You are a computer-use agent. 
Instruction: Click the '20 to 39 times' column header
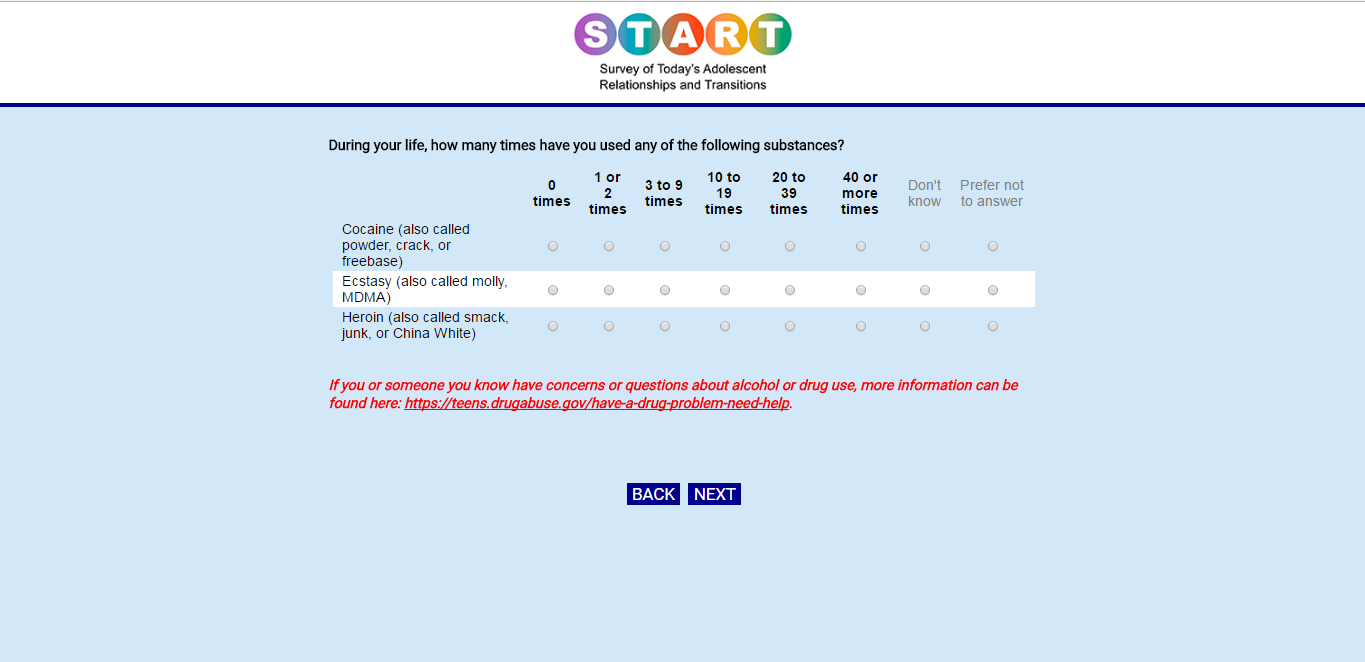coord(789,193)
